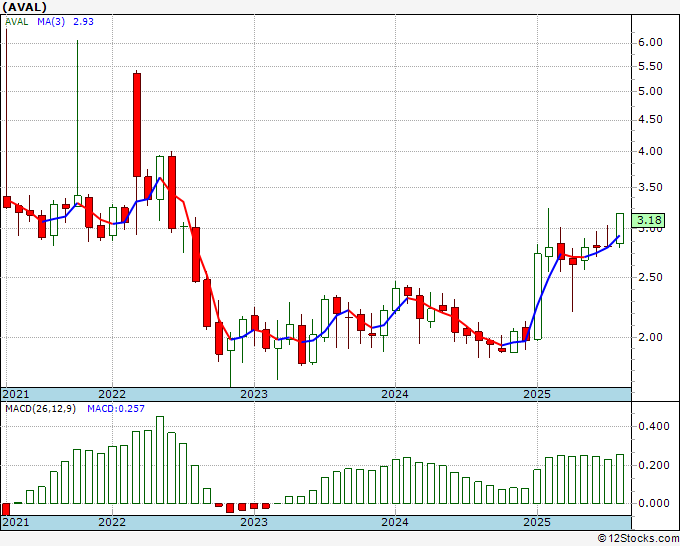
Task: Select 2024 on the MACD panel time axis
Action: coord(395,522)
